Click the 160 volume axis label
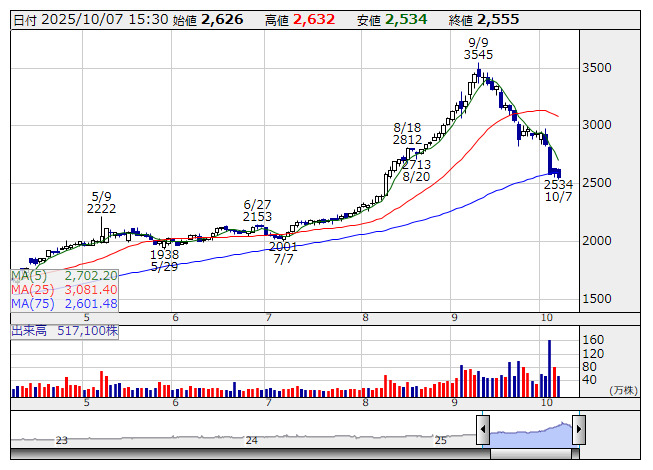Image resolution: width=653 pixels, height=470 pixels. tap(593, 340)
